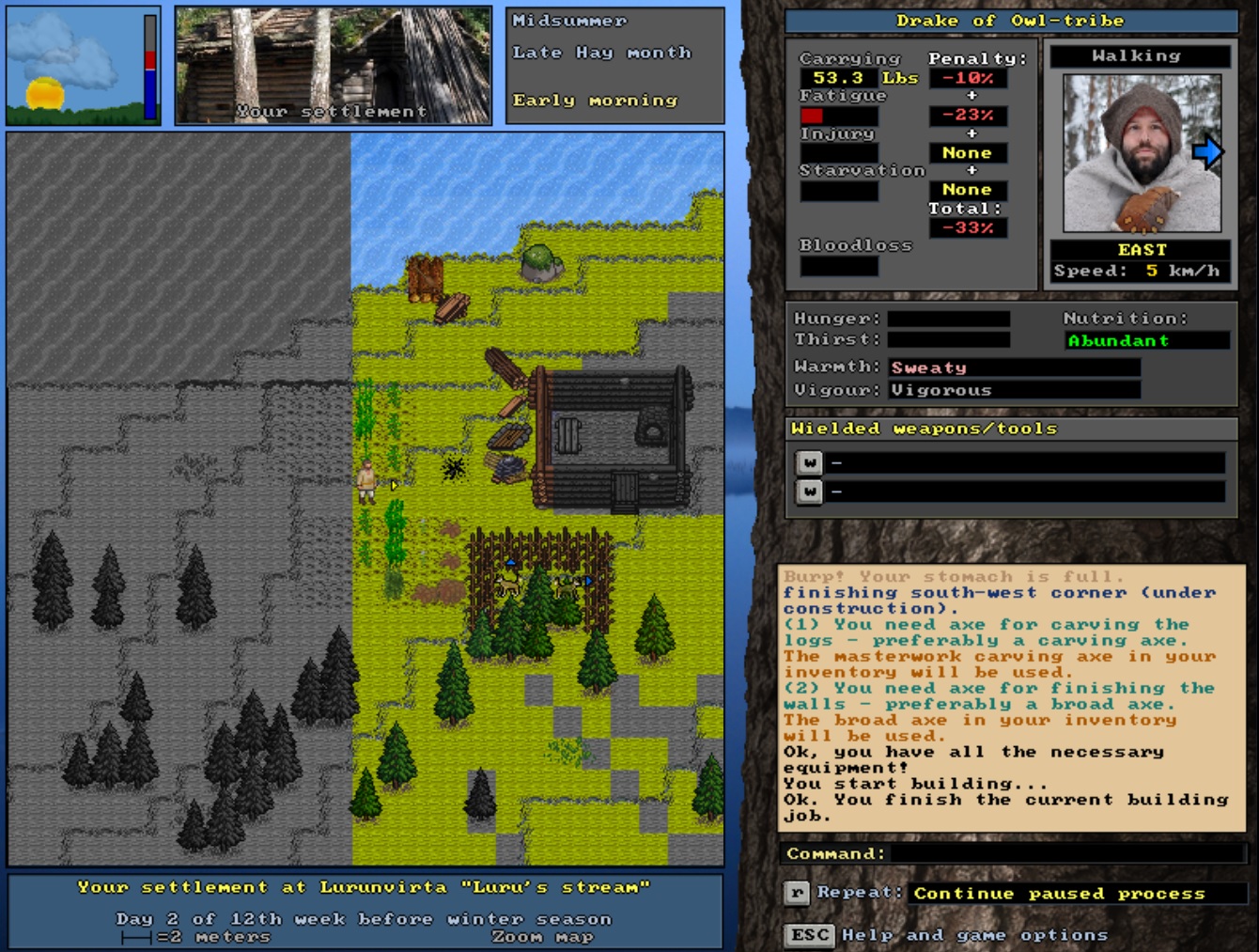
Task: Click the left animal in the fenced pen
Action: click(x=508, y=584)
